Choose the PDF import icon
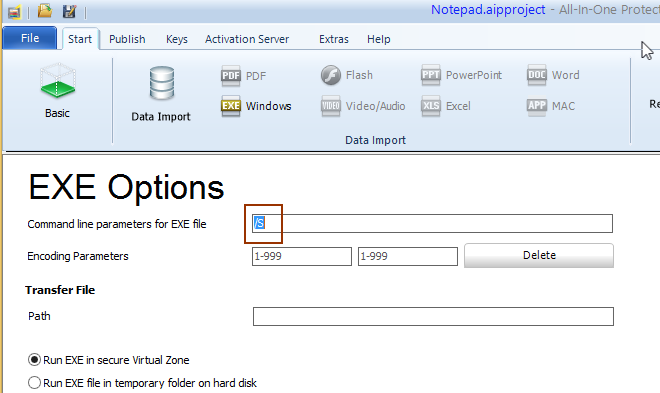660x393 pixels. tap(231, 76)
